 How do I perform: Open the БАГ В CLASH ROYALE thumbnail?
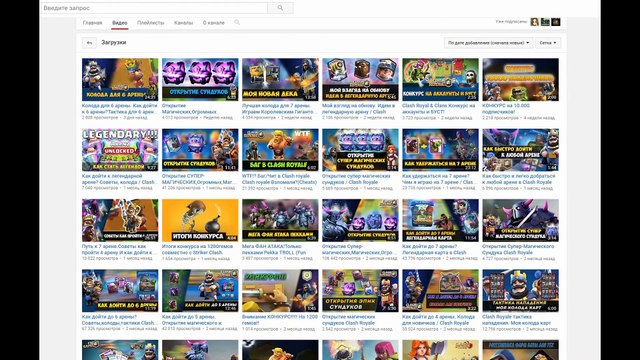(280, 150)
